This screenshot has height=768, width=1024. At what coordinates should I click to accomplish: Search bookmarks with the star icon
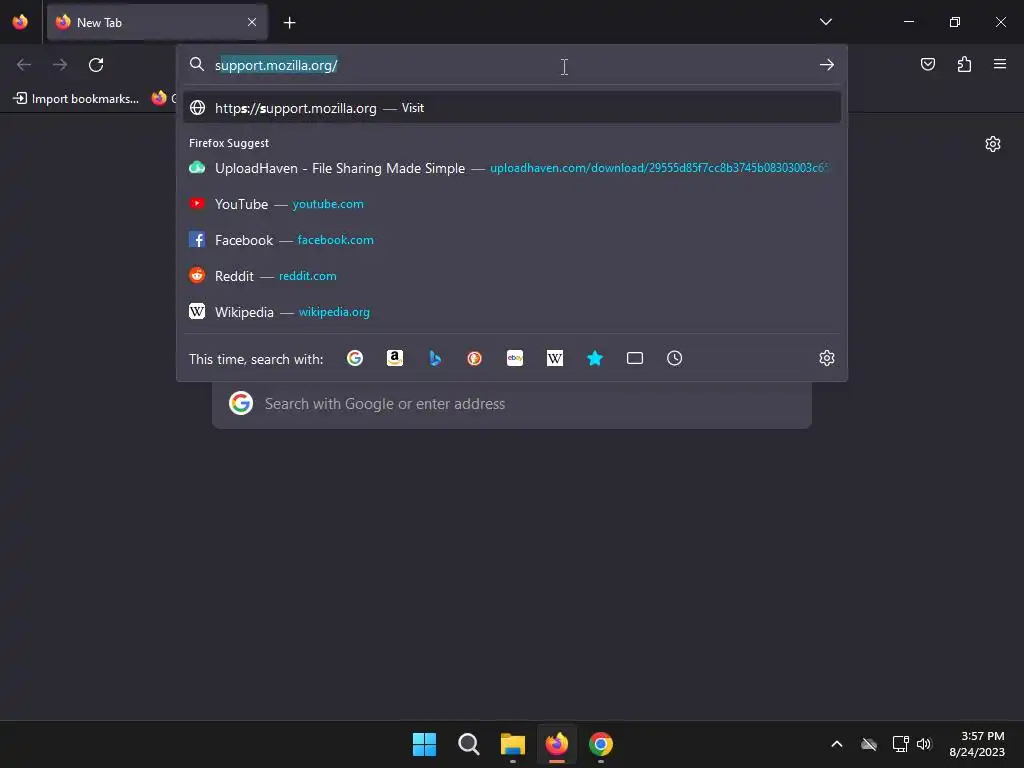pos(595,358)
